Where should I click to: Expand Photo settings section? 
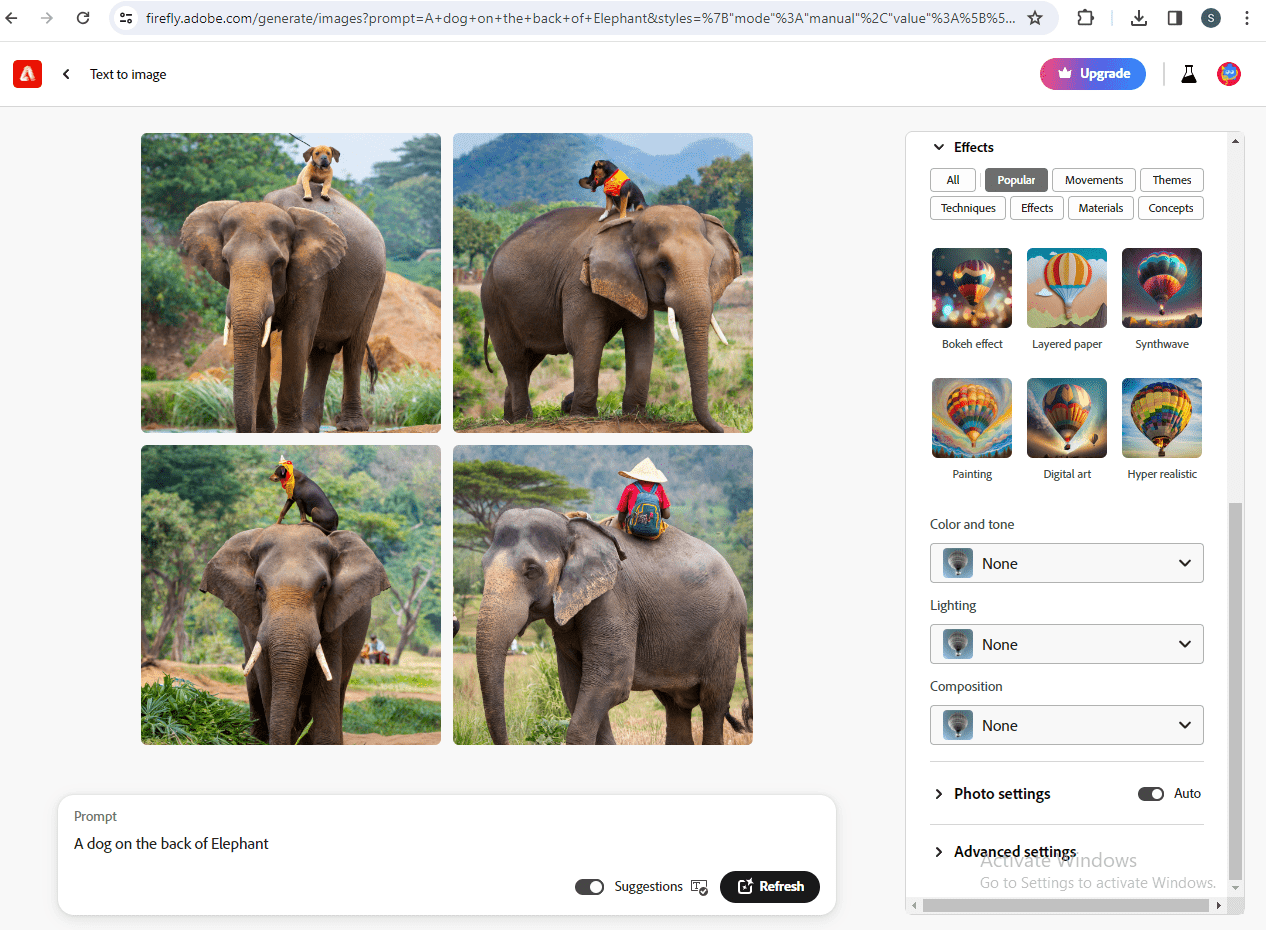939,794
